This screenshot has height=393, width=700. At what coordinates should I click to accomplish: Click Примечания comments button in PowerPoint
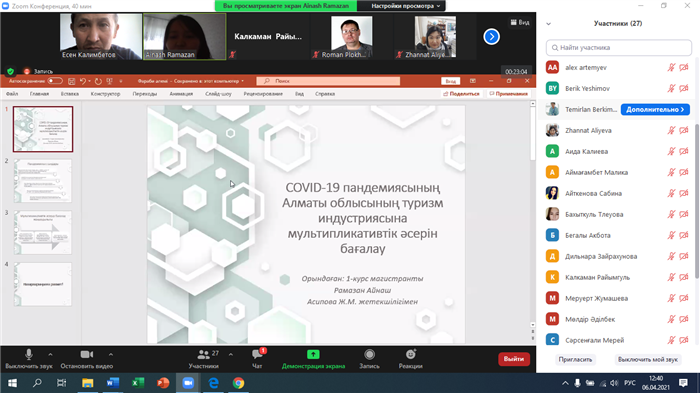(x=508, y=94)
